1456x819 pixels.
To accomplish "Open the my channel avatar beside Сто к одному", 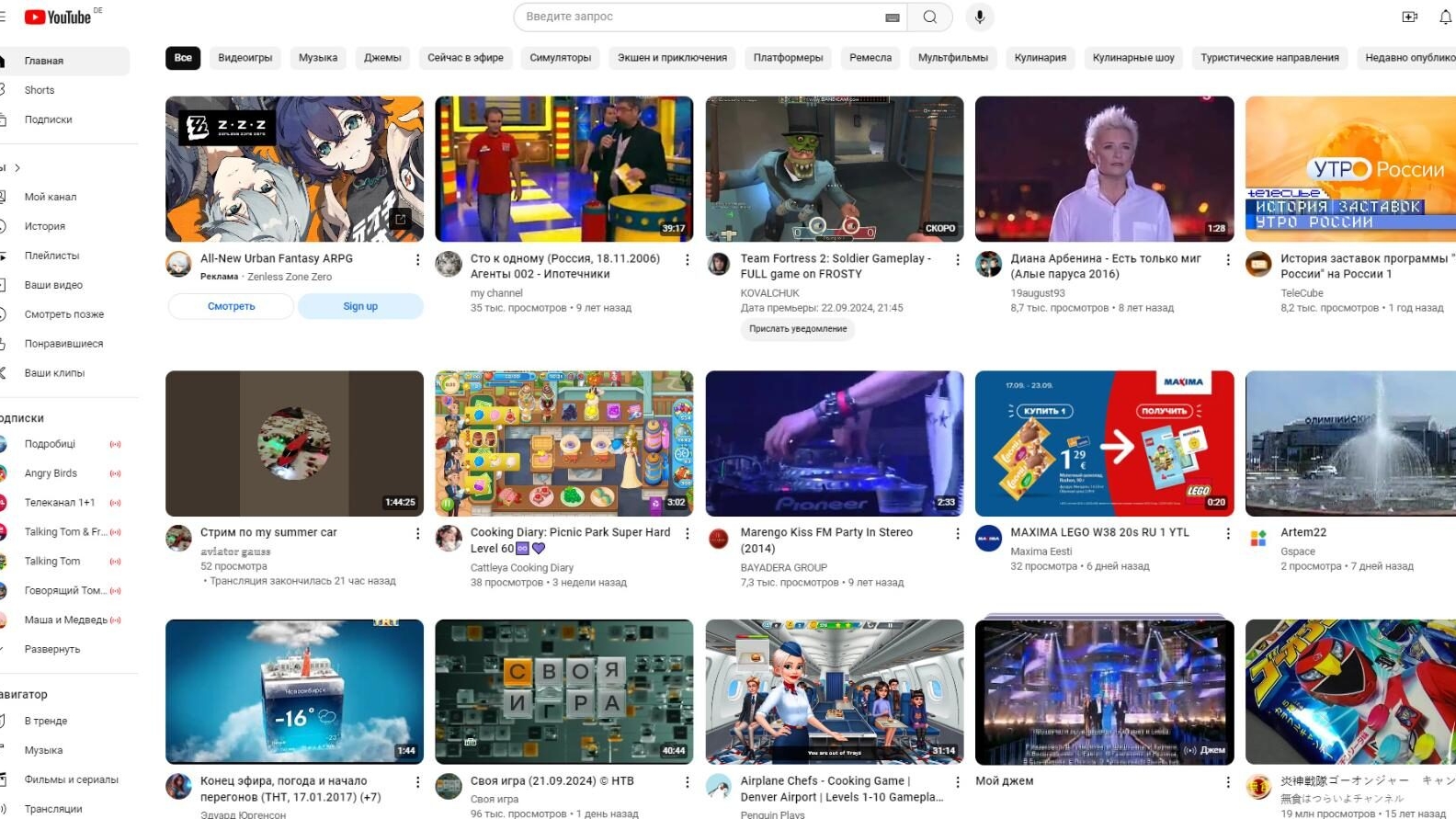I will [x=449, y=264].
